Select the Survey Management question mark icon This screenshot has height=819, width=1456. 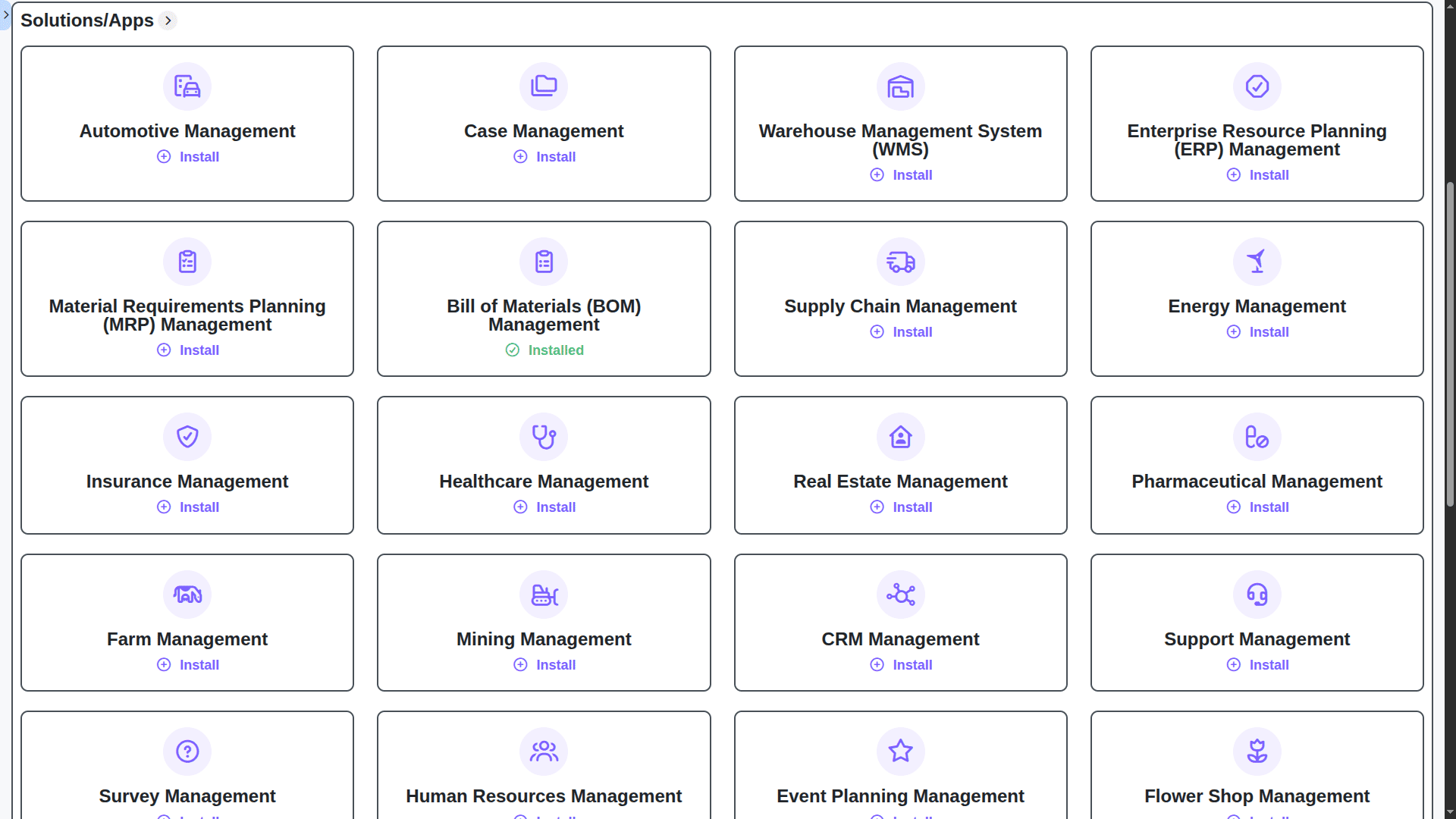pos(187,752)
